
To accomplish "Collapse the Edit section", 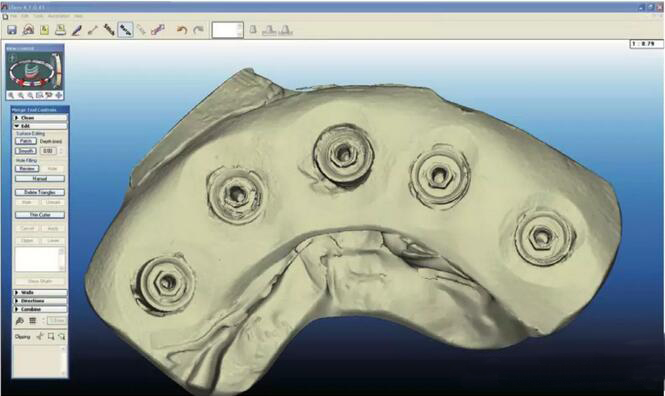I will pos(40,126).
